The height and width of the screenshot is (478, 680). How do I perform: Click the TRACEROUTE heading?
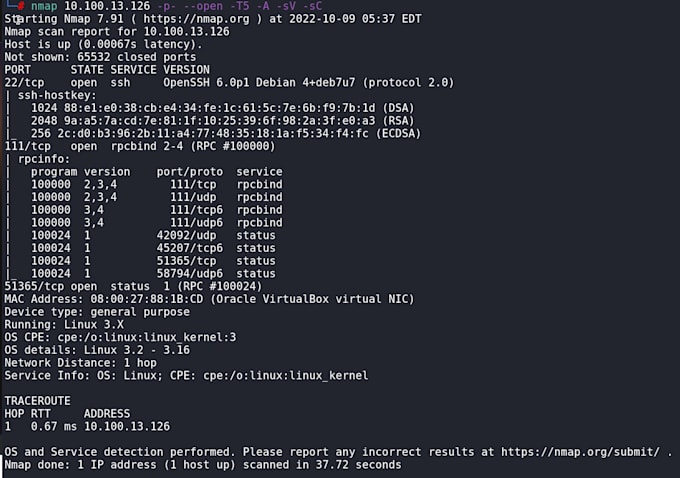(38, 401)
